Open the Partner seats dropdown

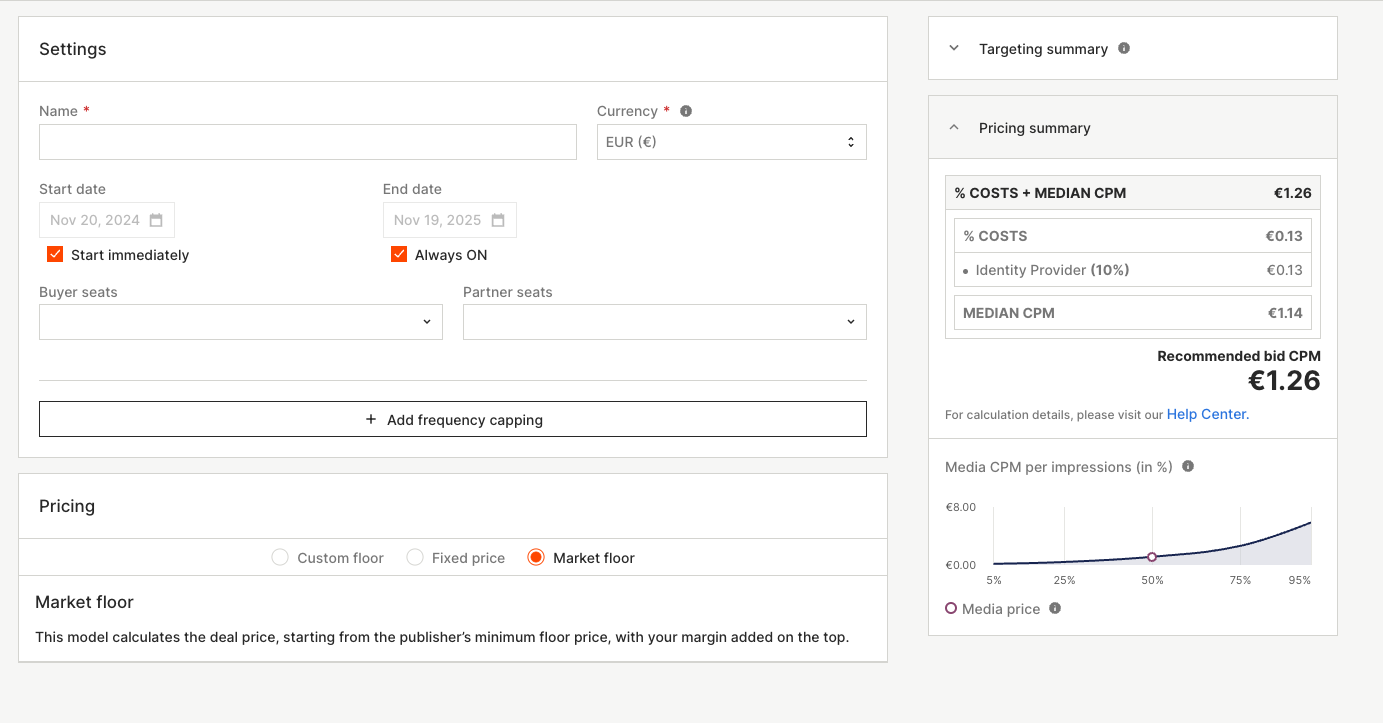pyautogui.click(x=664, y=322)
